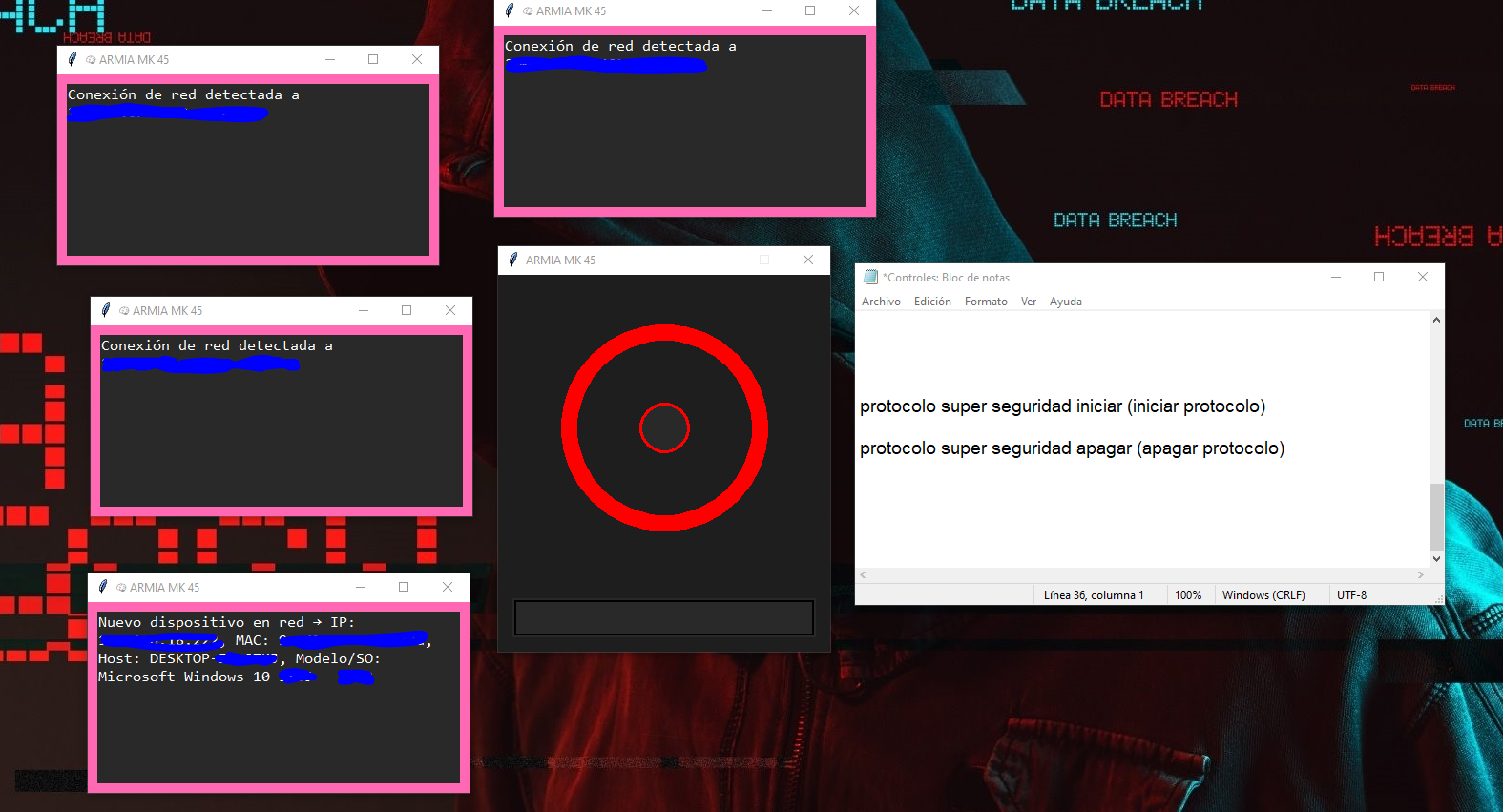
Task: Click the 'ARMIA MK 45' title of red-circle window
Action: 560,260
